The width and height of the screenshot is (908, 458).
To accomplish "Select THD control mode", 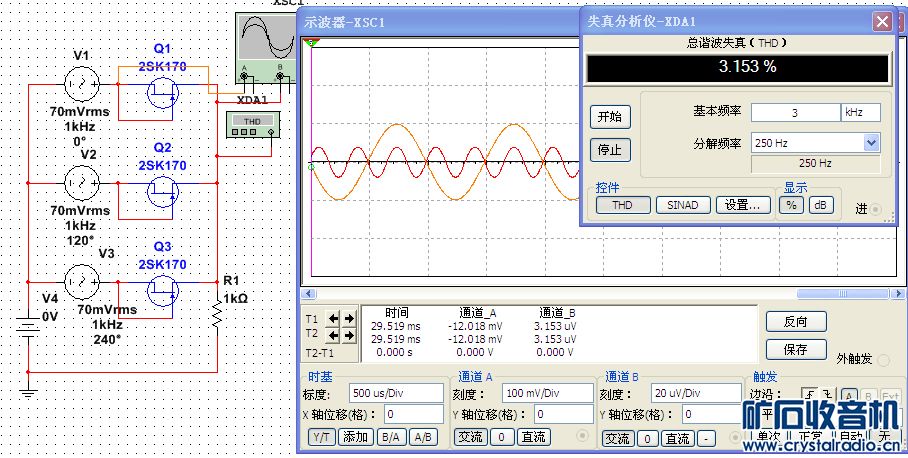I will (x=623, y=205).
